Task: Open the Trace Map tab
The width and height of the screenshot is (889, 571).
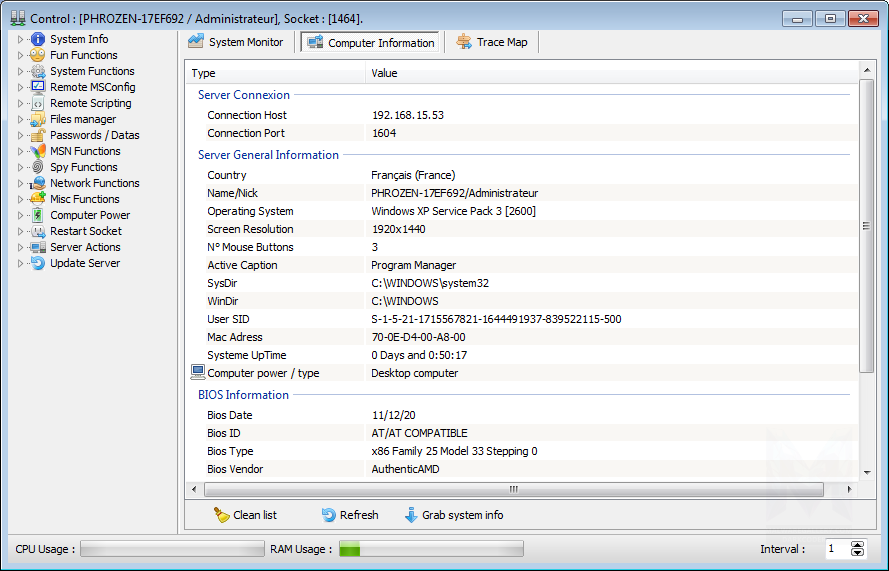Action: coord(493,42)
